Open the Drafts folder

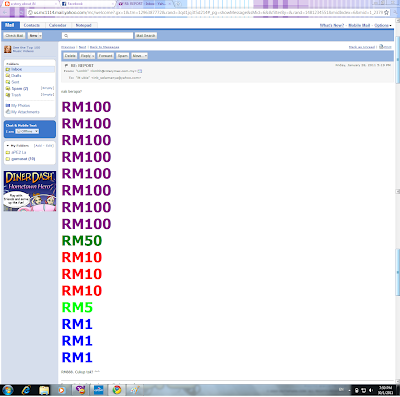tap(16, 76)
